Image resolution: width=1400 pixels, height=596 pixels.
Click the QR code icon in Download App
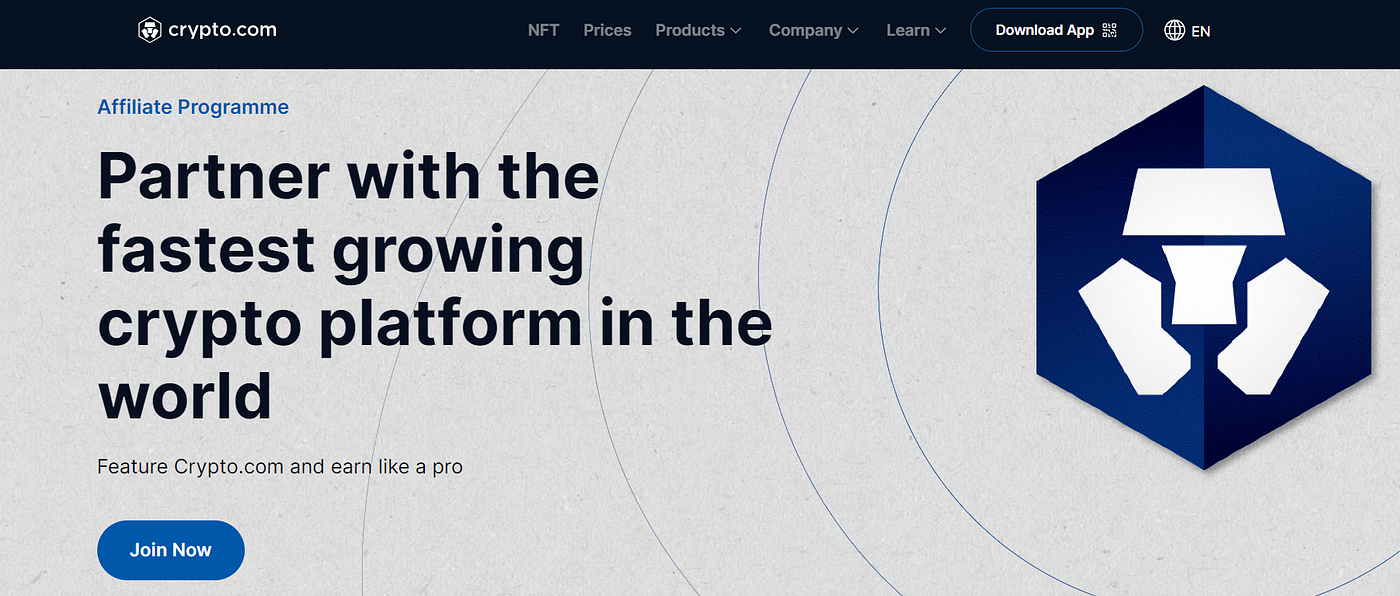pyautogui.click(x=1109, y=30)
